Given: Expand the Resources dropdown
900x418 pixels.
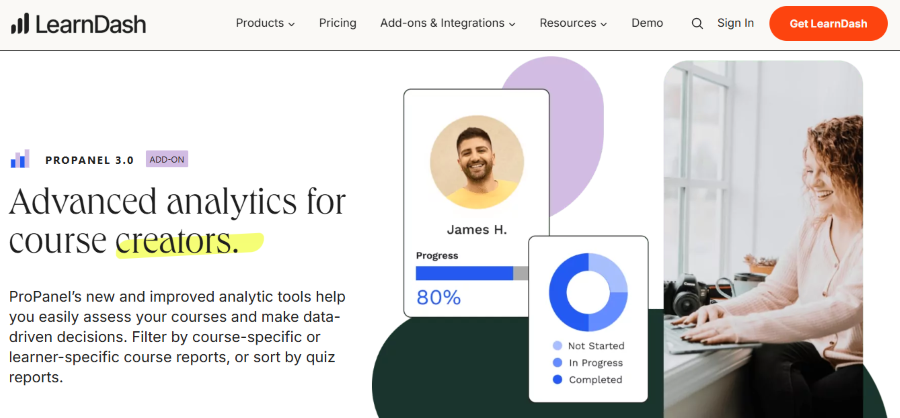Looking at the screenshot, I should (x=573, y=24).
